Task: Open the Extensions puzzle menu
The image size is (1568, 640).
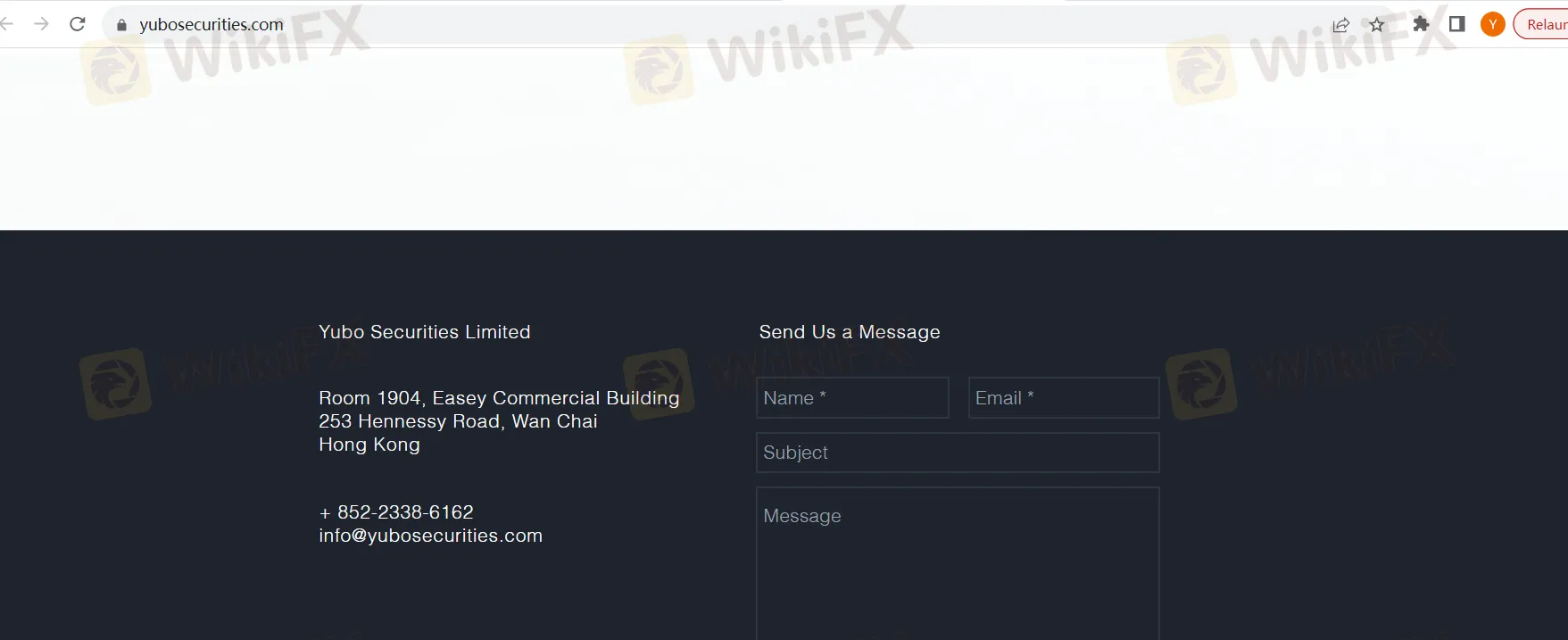Action: (1421, 24)
